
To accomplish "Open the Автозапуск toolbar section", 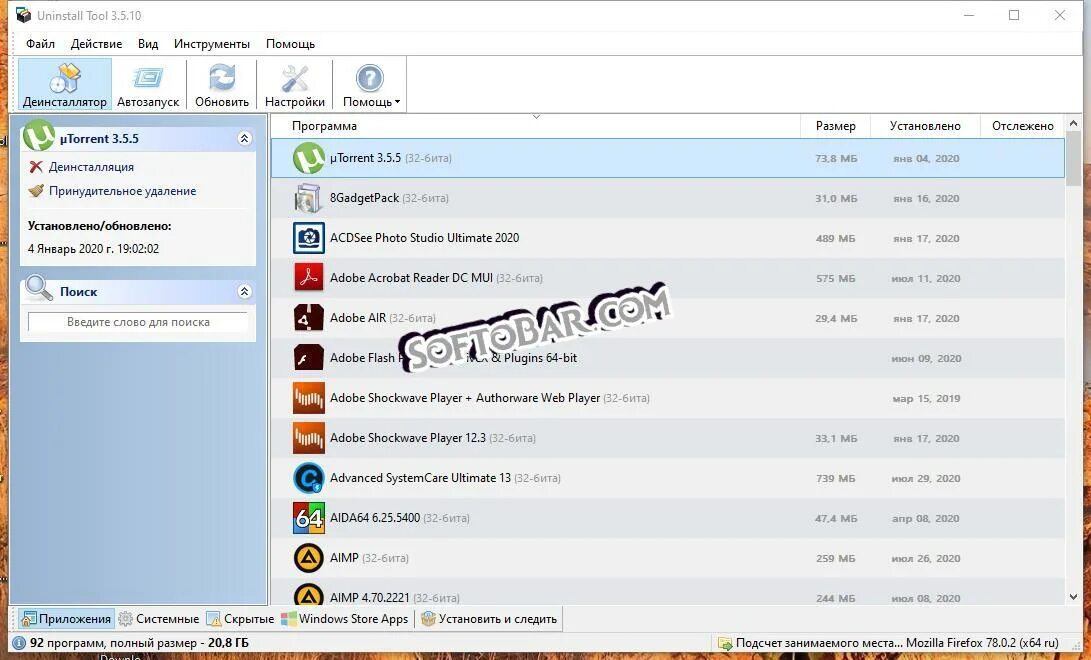I will pos(148,85).
